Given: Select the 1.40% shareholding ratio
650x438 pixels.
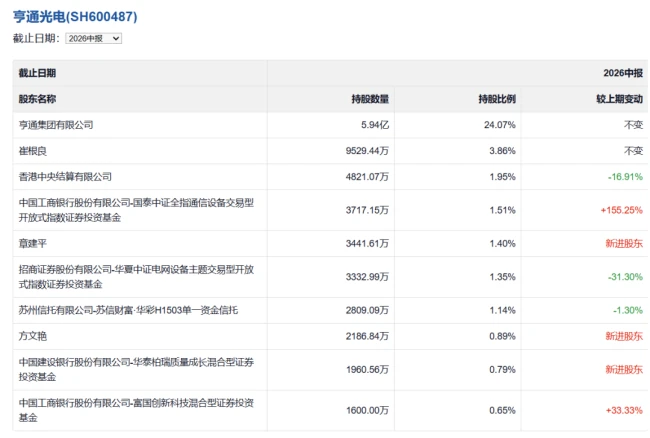Looking at the screenshot, I should [502, 243].
